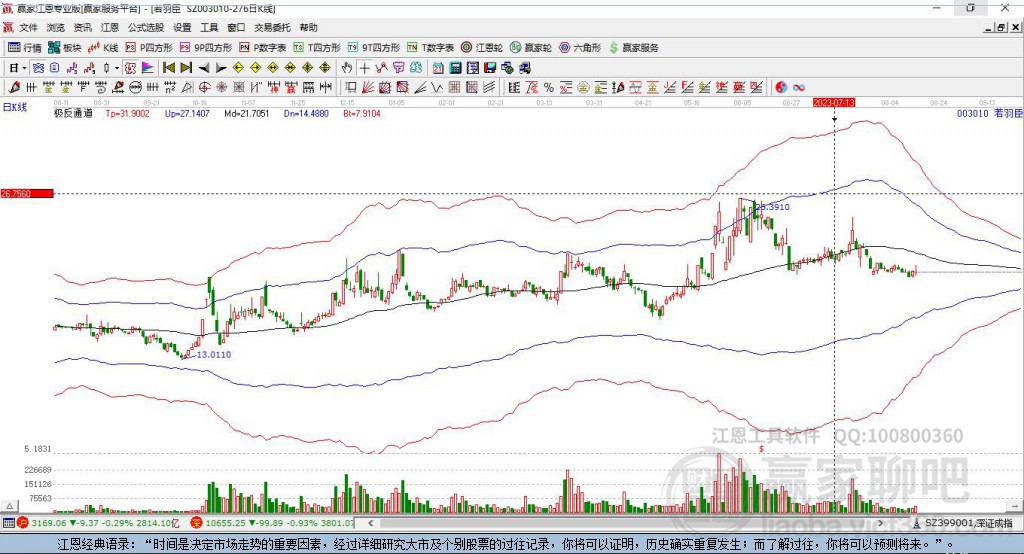Open the 交易委托 menu

click(272, 27)
